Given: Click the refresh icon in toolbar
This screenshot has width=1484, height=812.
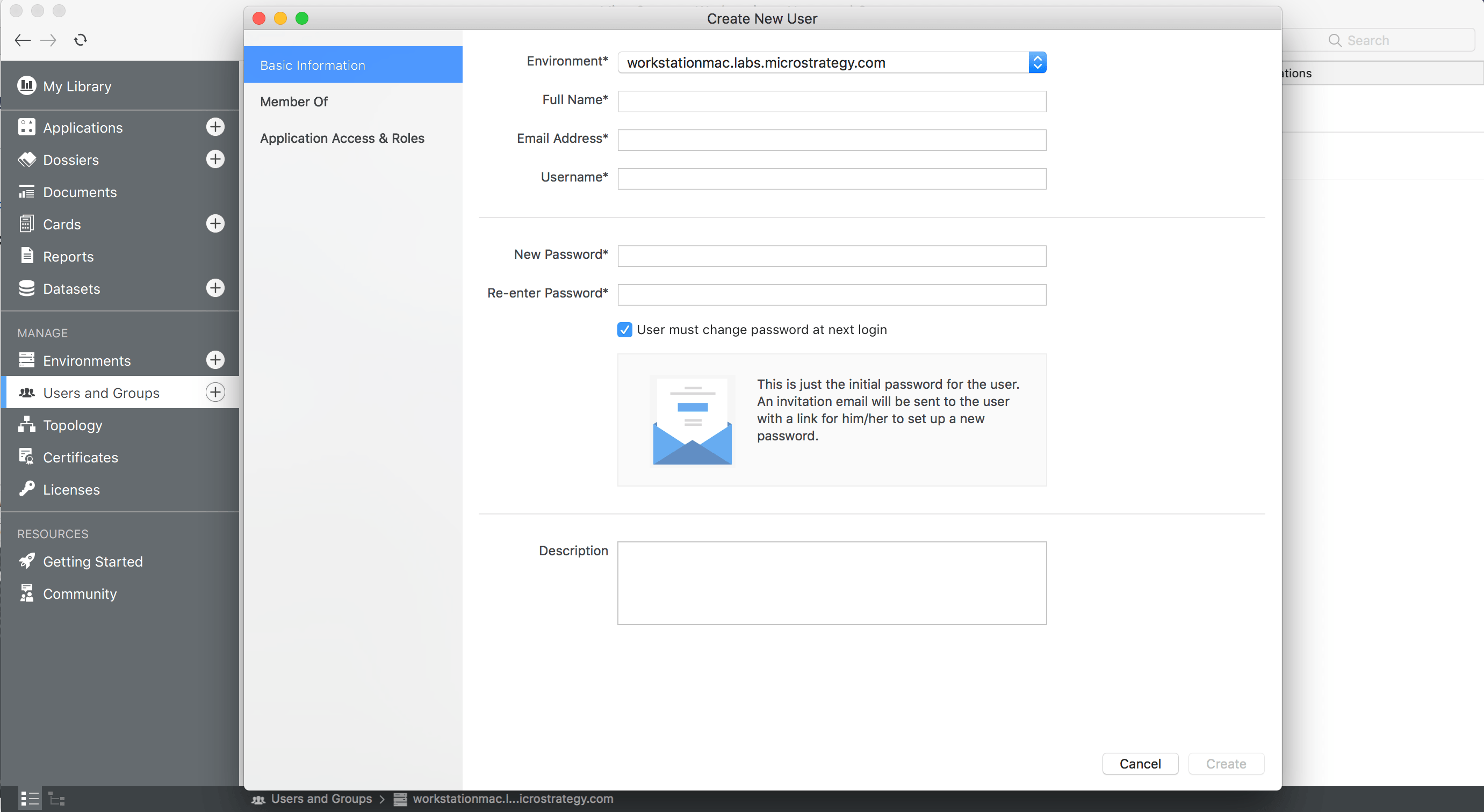Looking at the screenshot, I should (81, 40).
